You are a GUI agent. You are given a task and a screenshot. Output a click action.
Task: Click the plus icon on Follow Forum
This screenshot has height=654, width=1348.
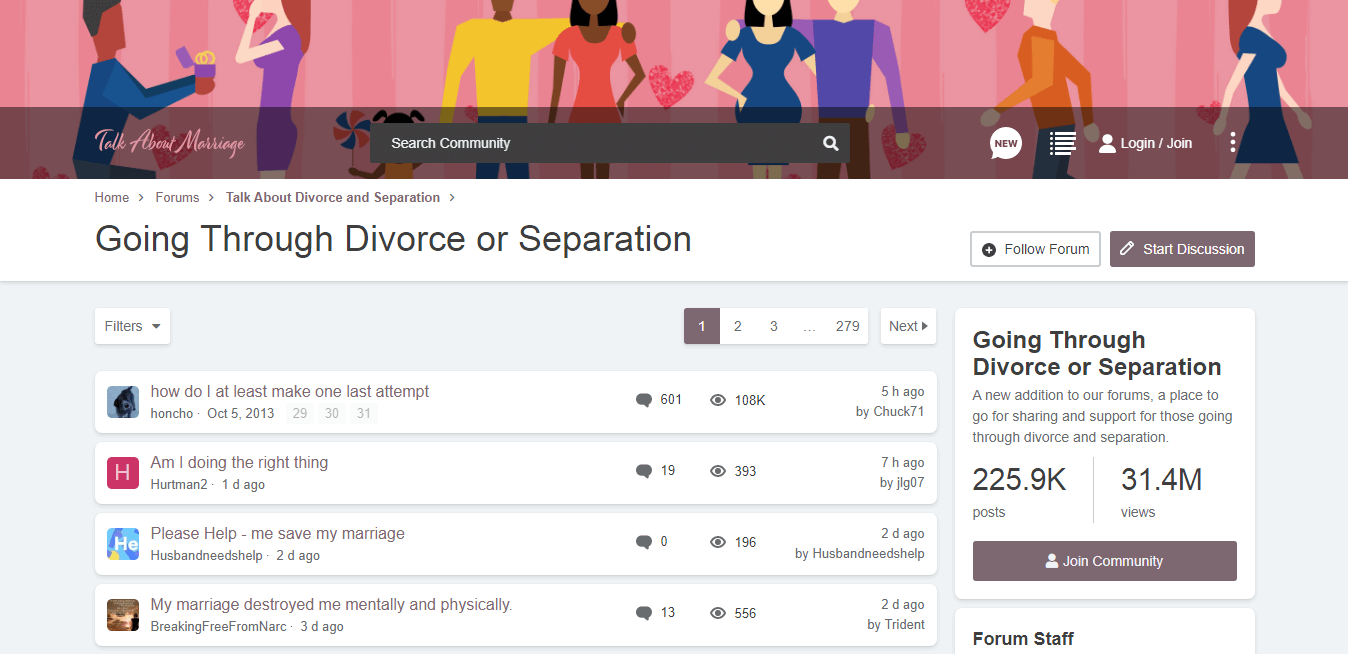pos(988,248)
